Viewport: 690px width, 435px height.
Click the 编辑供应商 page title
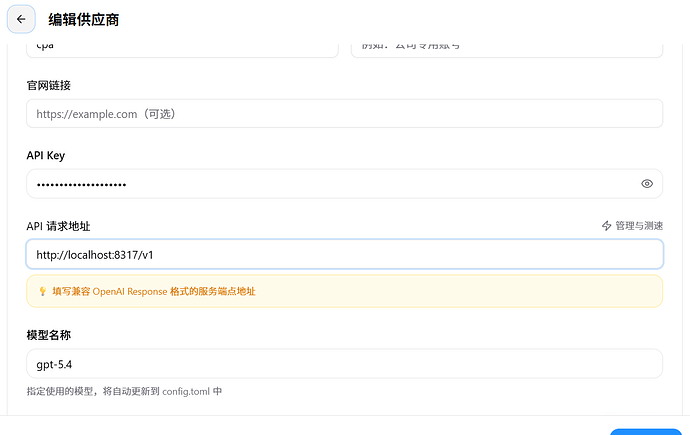(x=84, y=20)
